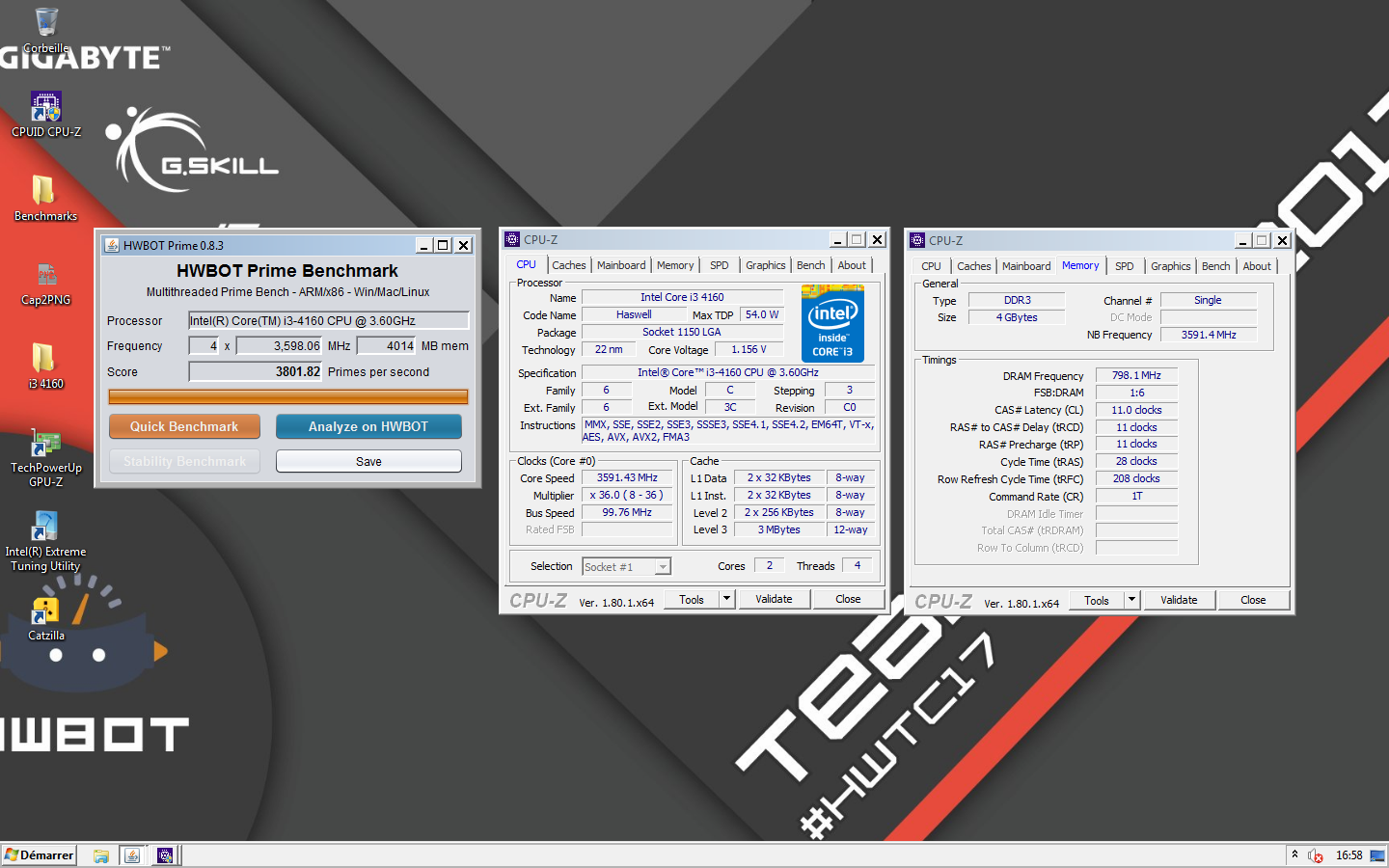Click the DRAM Frequency value 798.1 MHz
1389x868 pixels.
[1136, 375]
